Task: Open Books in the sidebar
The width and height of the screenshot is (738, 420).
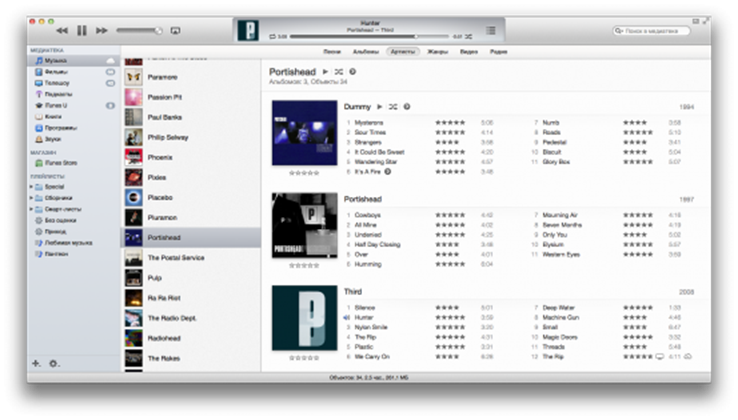Action: pos(73,117)
